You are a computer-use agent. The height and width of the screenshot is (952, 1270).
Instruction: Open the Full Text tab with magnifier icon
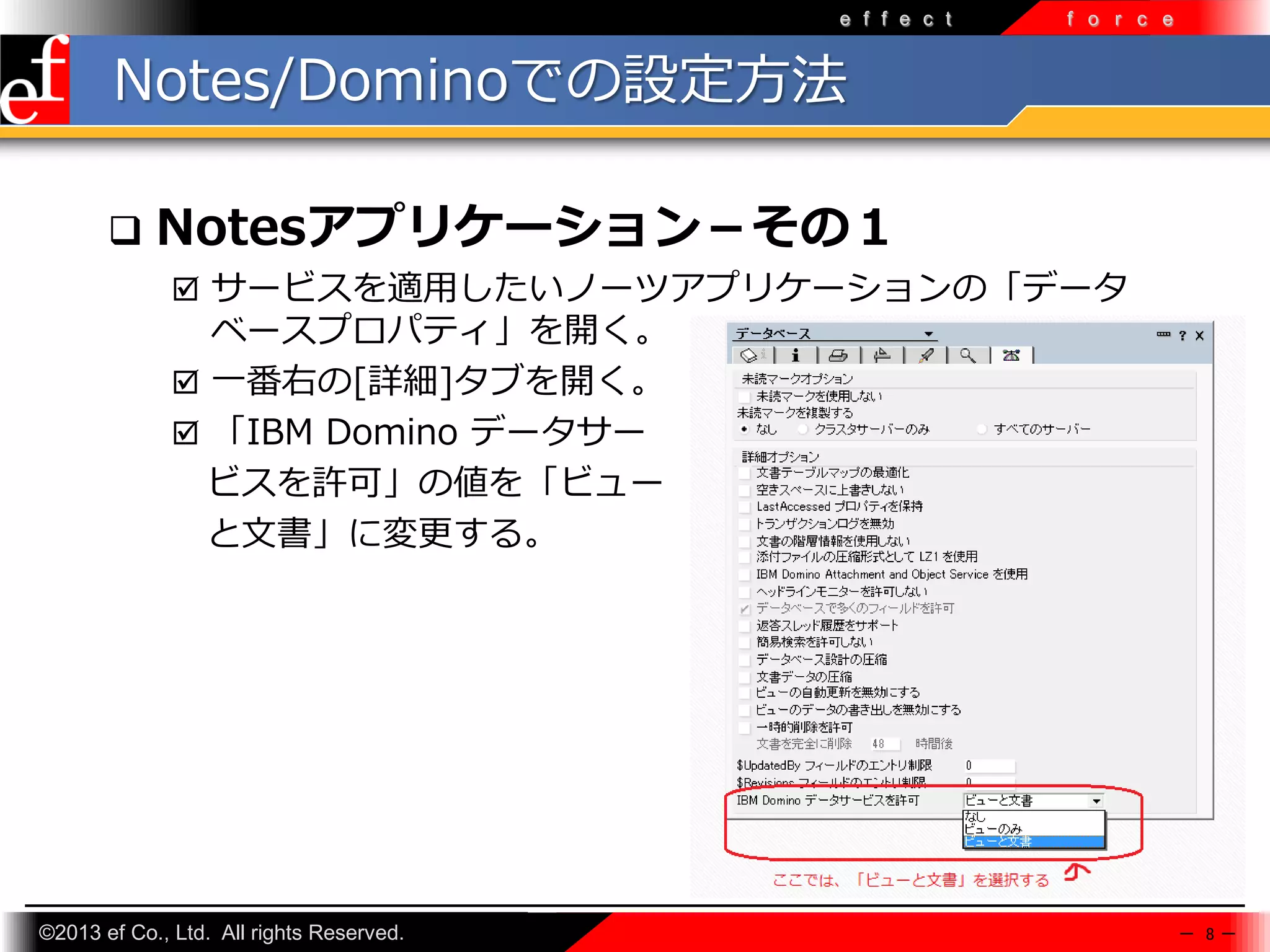(x=968, y=355)
